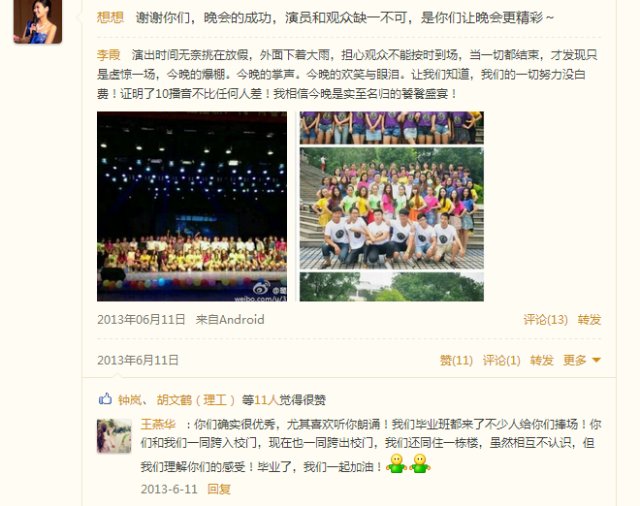Open 评论(1) comments link
Screen dimensions: 640x506
501,360
